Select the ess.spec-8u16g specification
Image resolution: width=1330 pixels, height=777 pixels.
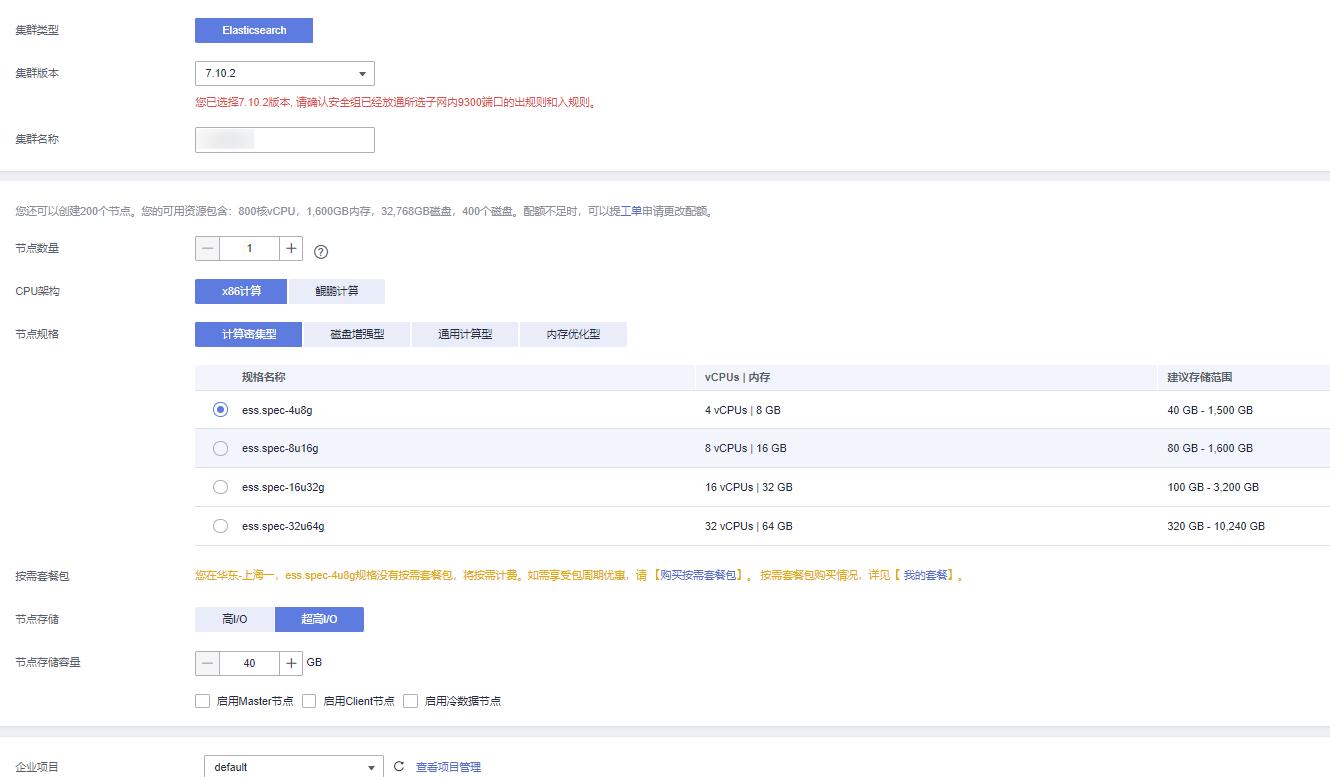(220, 448)
